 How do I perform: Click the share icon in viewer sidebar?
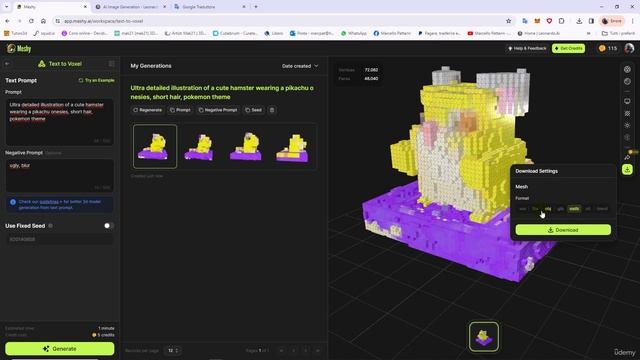pyautogui.click(x=627, y=157)
